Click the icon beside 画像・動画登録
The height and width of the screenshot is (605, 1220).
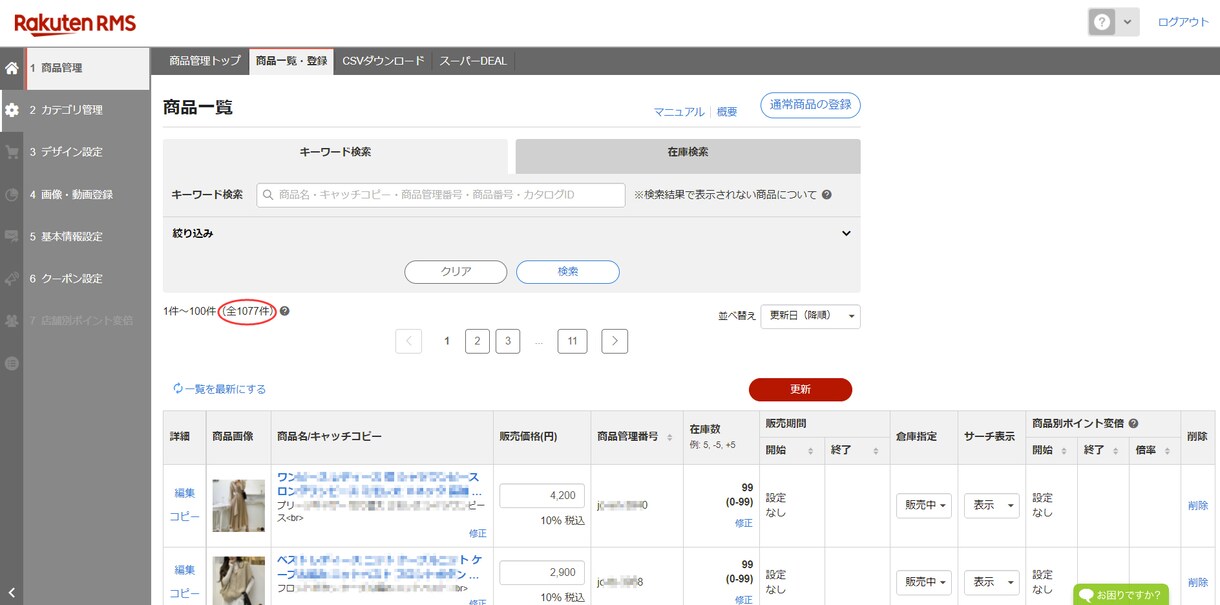(x=12, y=195)
